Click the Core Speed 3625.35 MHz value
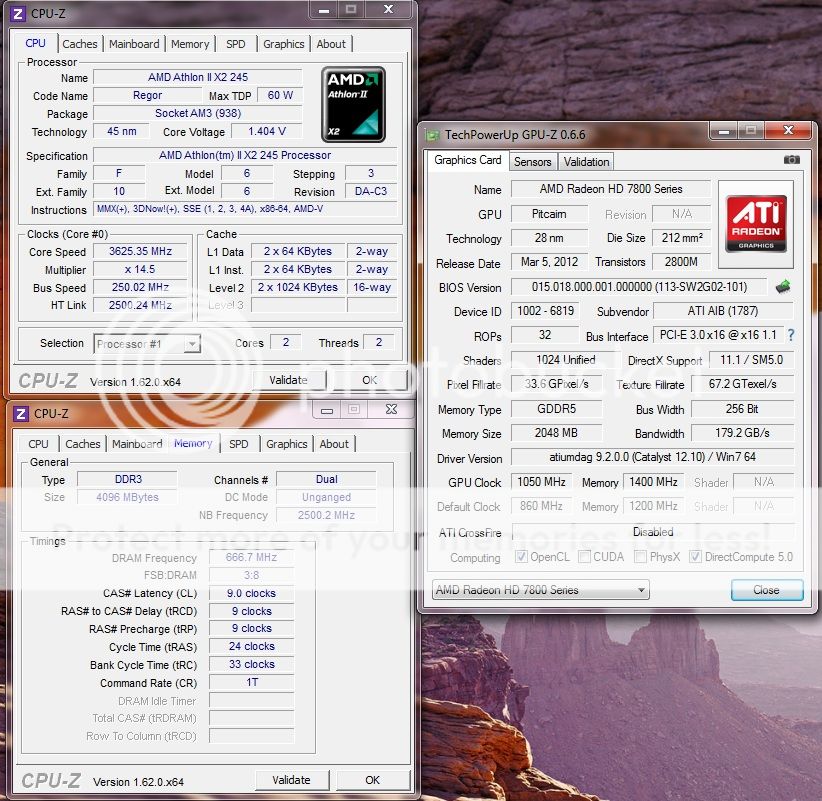822x801 pixels. coord(140,251)
